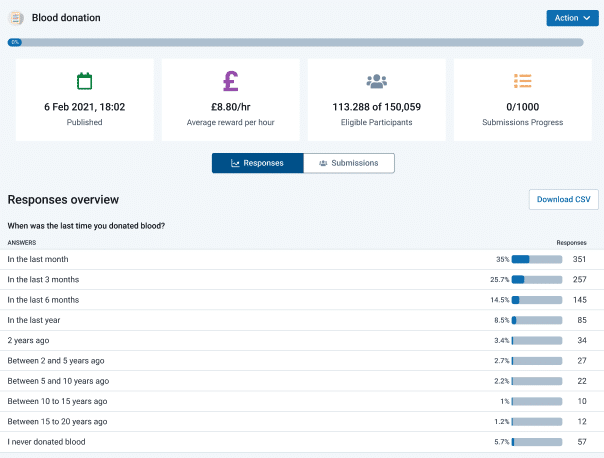Click the 35% bar for In the last month
The height and width of the screenshot is (458, 604).
click(x=537, y=259)
